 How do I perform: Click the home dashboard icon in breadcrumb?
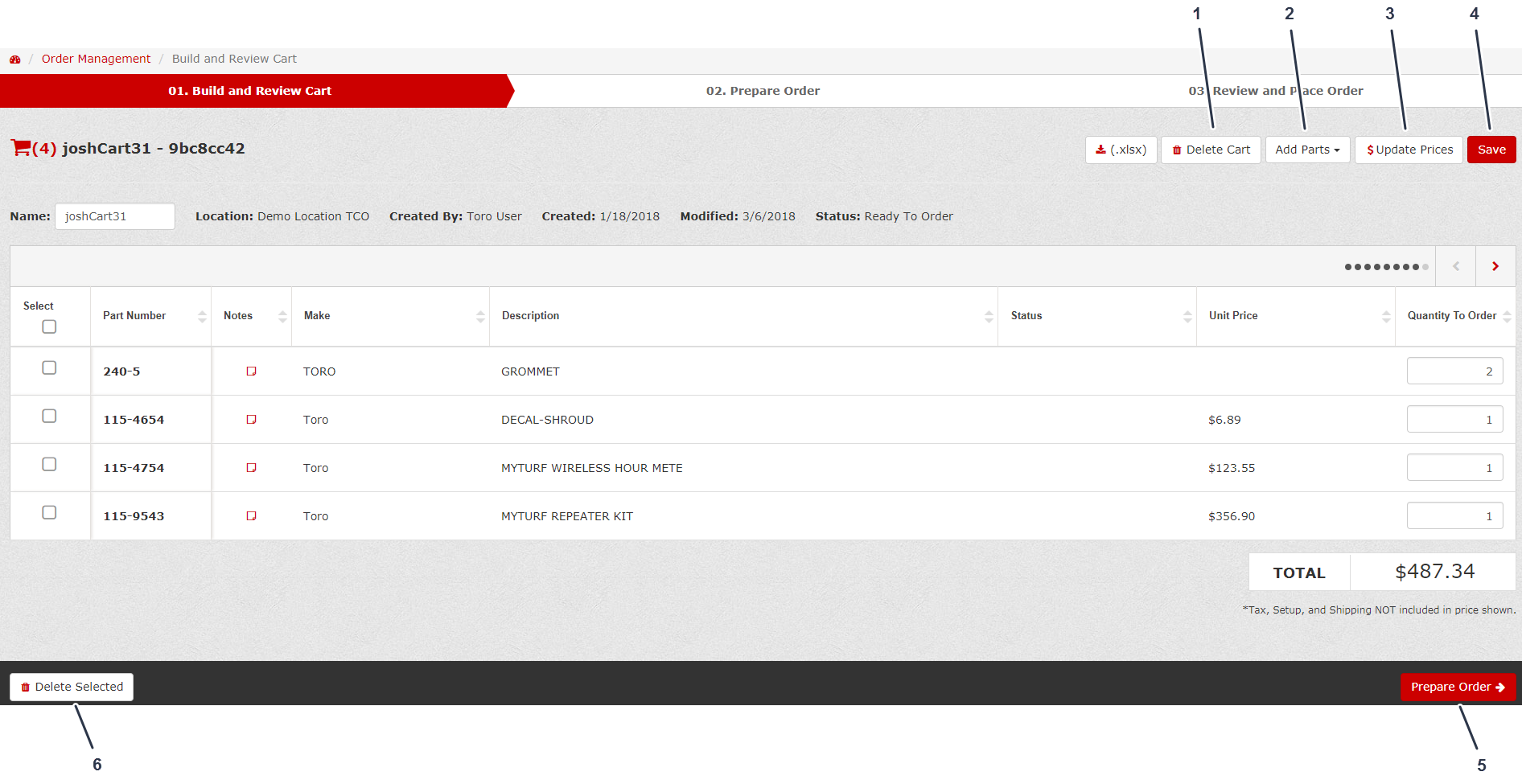[14, 60]
